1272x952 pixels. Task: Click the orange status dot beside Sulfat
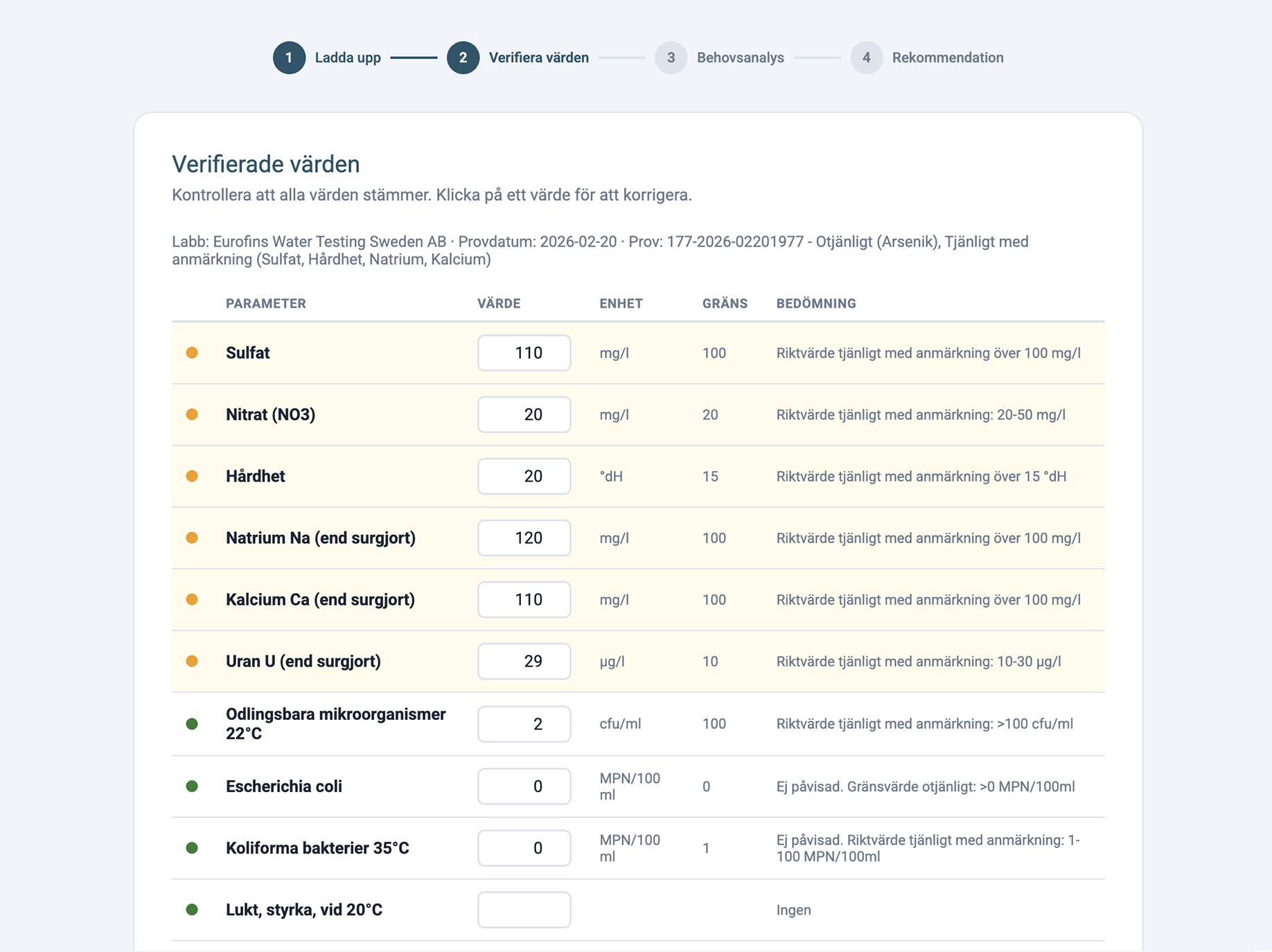(192, 353)
